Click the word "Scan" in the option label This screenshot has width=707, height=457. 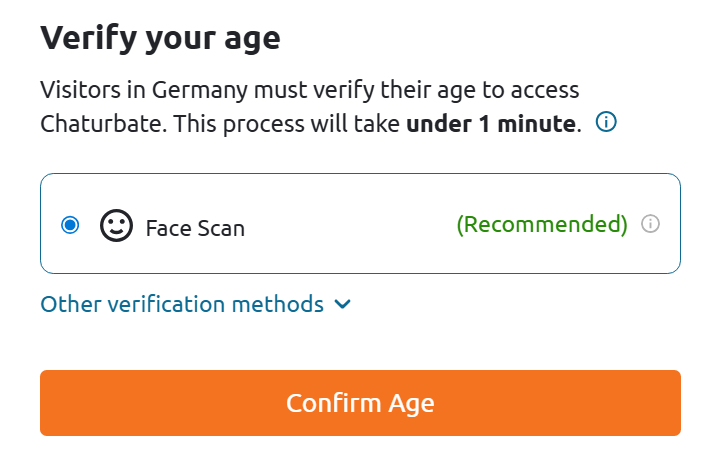click(219, 227)
